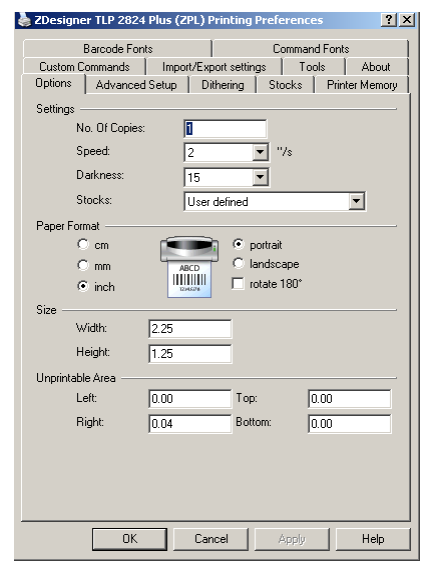Open the Import/Export settings tab
This screenshot has height=571, width=435.
(x=214, y=67)
